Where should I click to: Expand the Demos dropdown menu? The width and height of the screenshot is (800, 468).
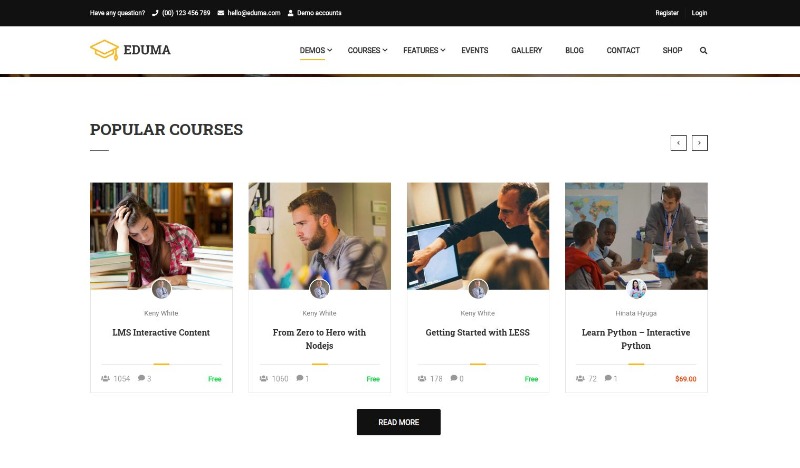point(316,50)
